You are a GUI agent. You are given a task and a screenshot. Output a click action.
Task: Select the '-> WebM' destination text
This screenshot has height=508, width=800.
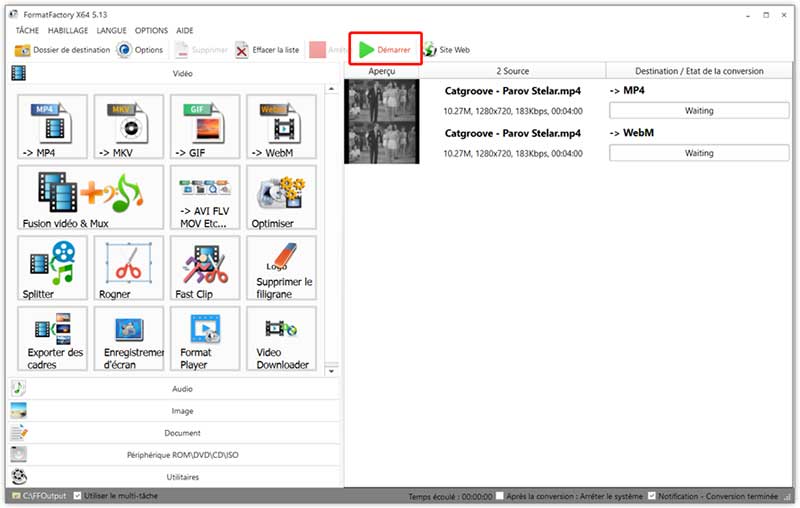coord(632,133)
